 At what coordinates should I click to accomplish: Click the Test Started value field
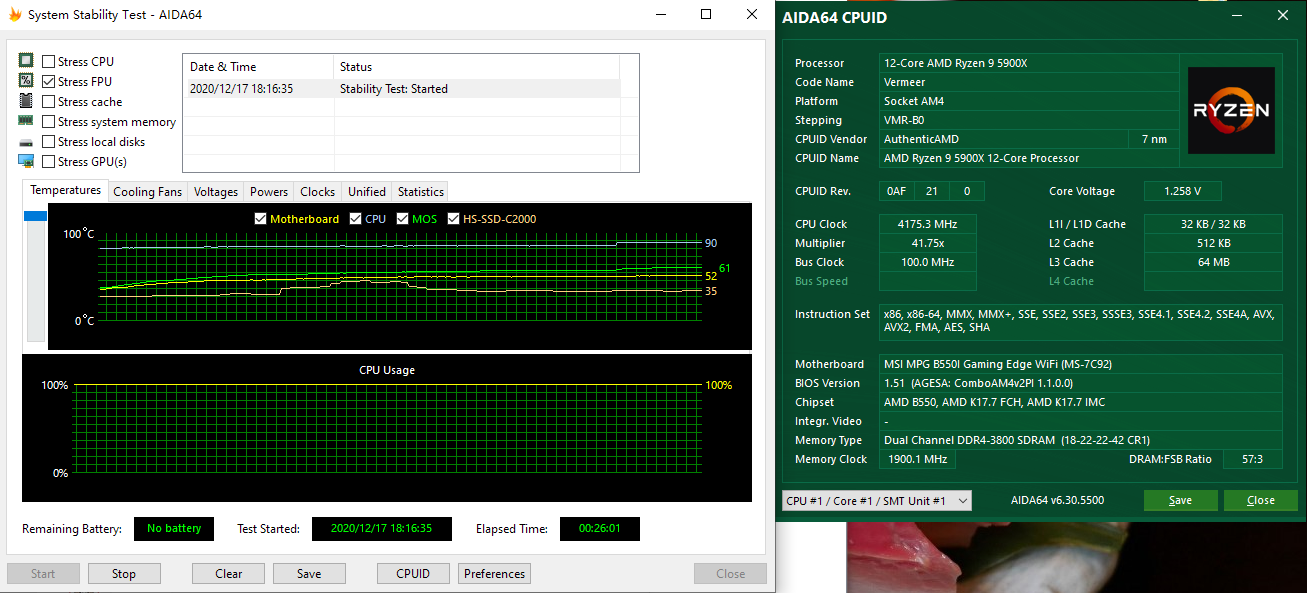click(x=381, y=528)
